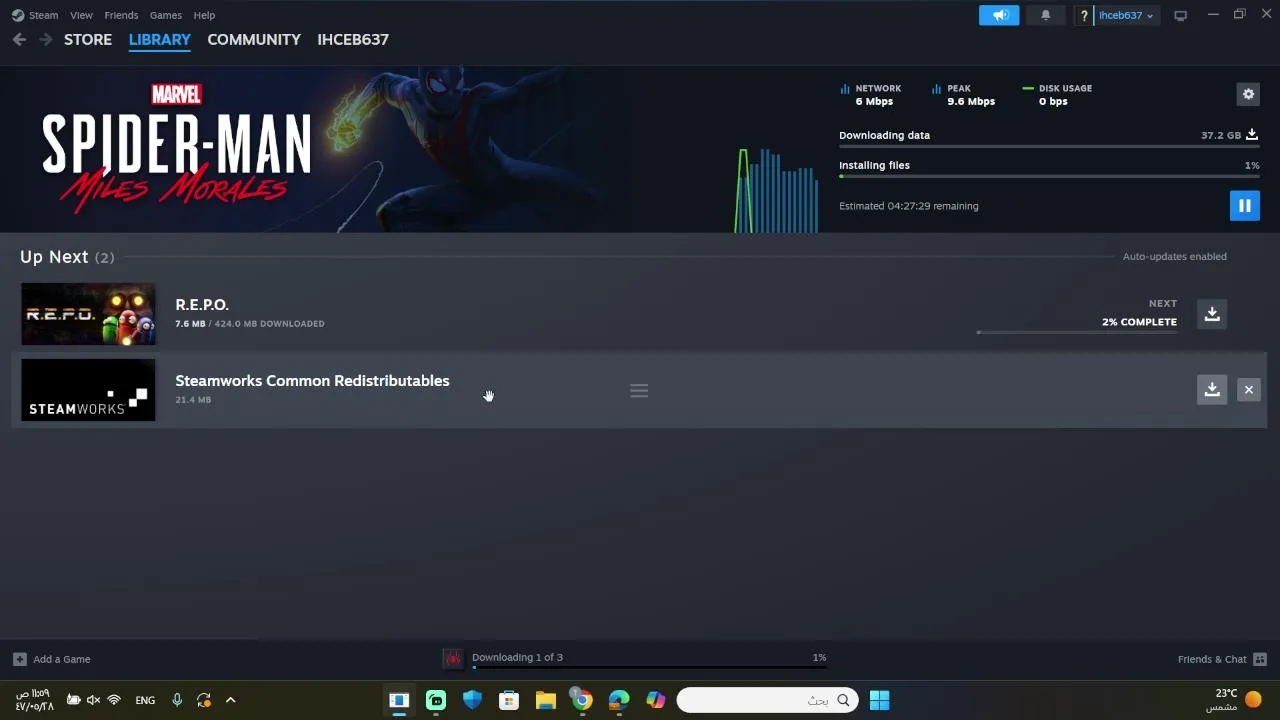The image size is (1280, 720).
Task: Open the Friends menu
Action: click(121, 15)
